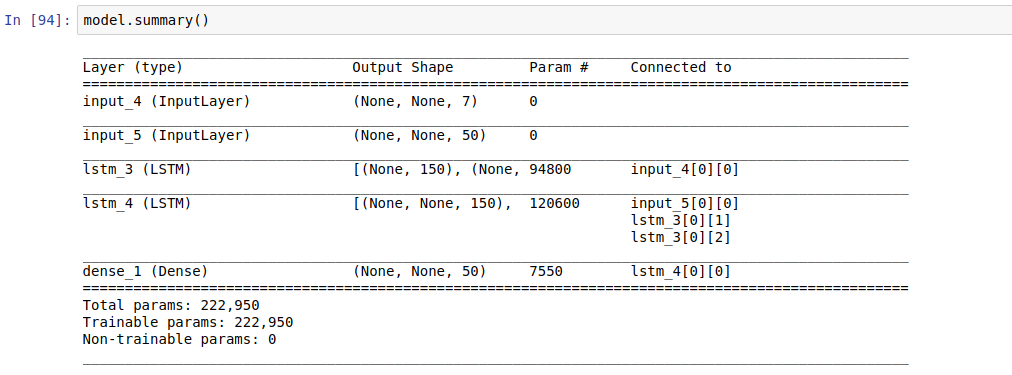
Task: Select the dense_1 (Dense) layer name
Action: click(x=145, y=272)
